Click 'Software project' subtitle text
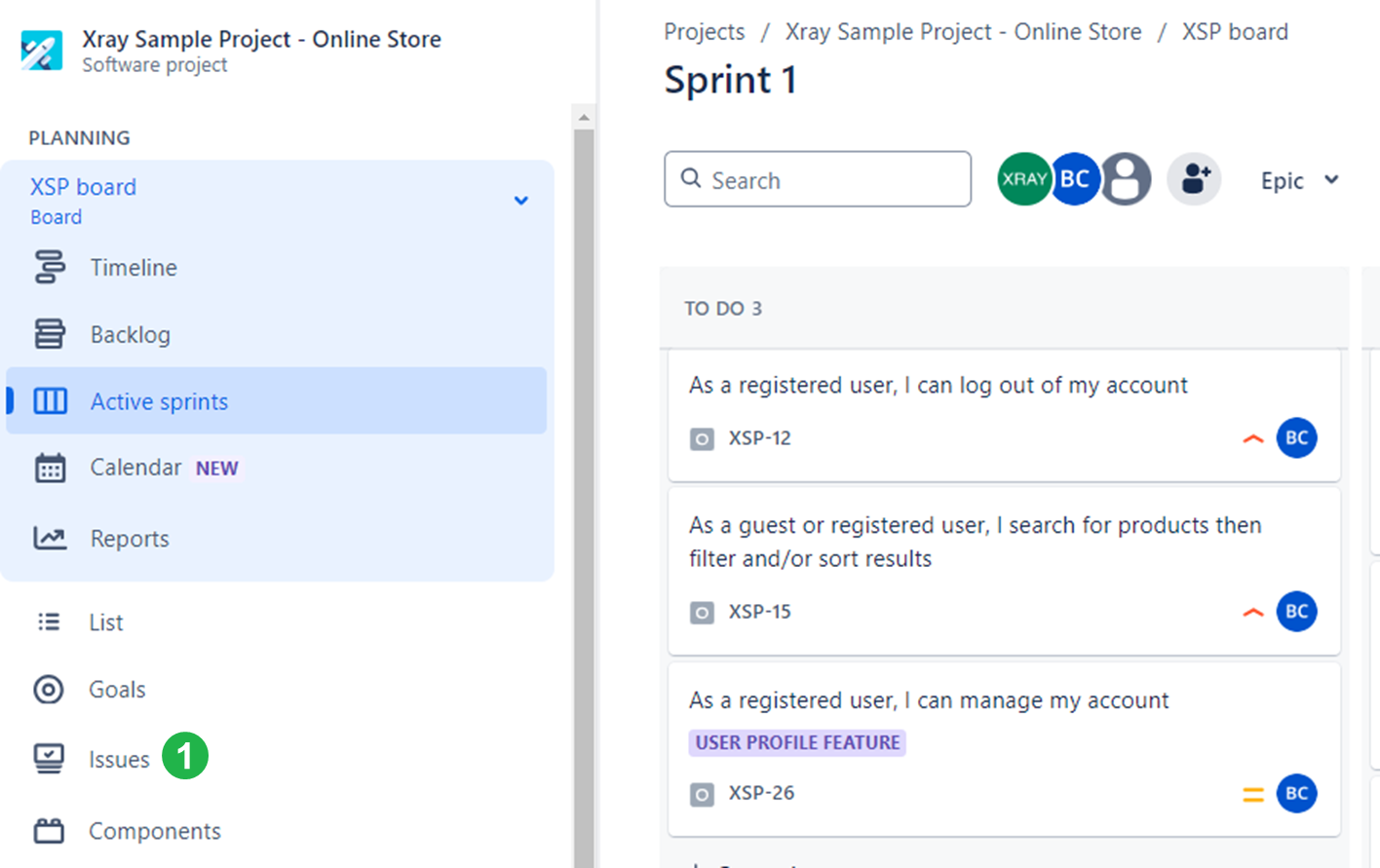The height and width of the screenshot is (868, 1380). [155, 65]
